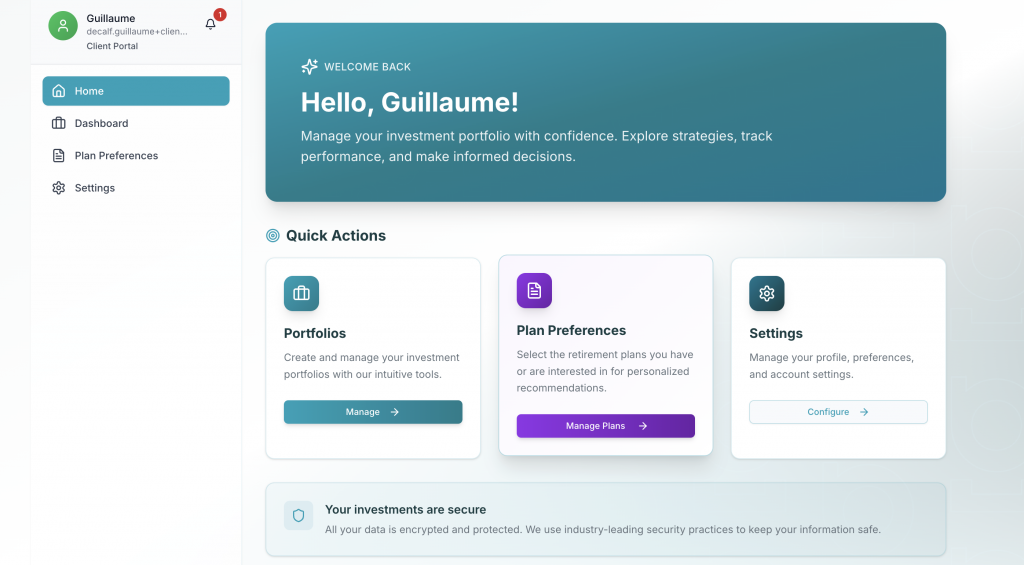Click the Portfolios card title

315,333
